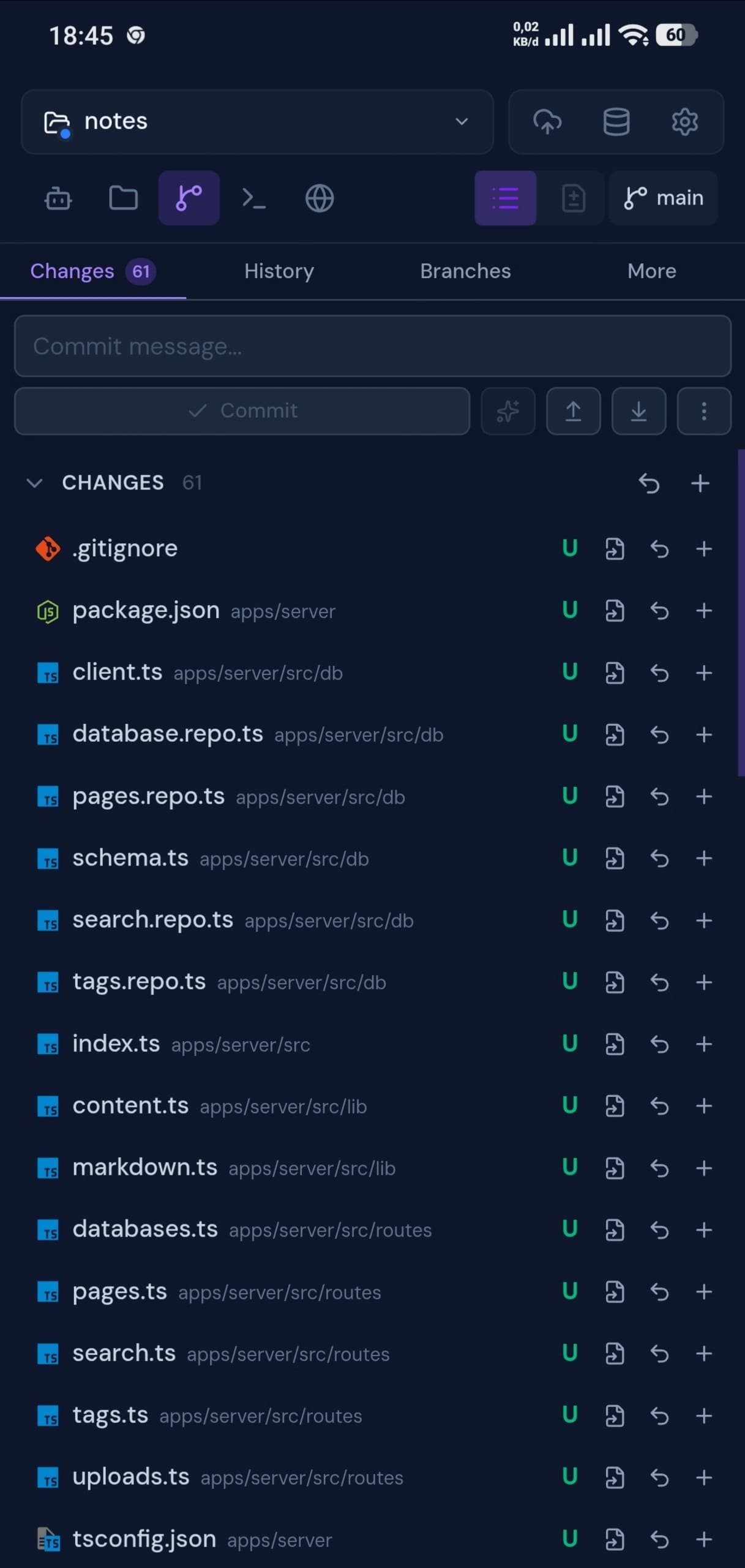Select index.ts file name
The height and width of the screenshot is (1568, 745).
(116, 1044)
